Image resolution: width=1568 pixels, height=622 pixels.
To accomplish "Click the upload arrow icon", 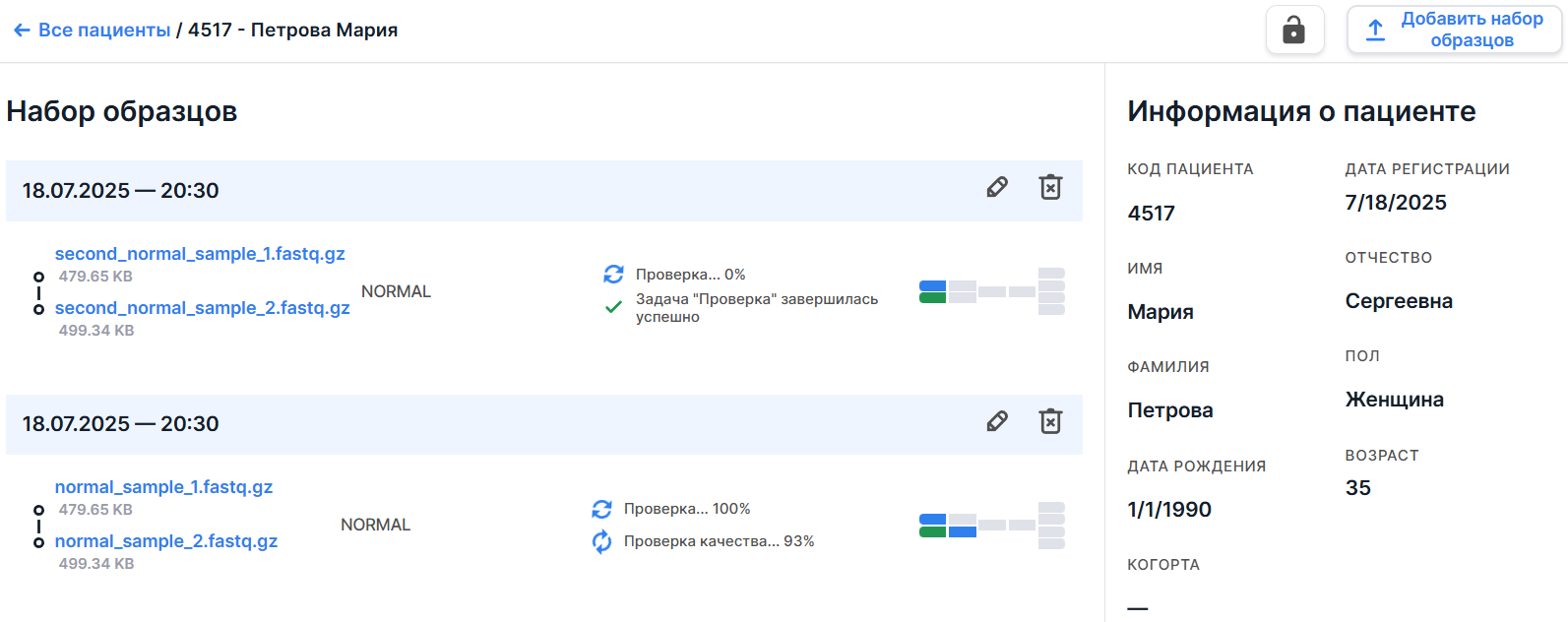I will click(x=1375, y=31).
